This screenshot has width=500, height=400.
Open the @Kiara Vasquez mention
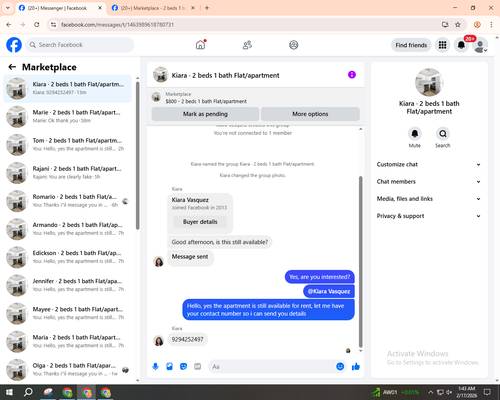pyautogui.click(x=329, y=291)
